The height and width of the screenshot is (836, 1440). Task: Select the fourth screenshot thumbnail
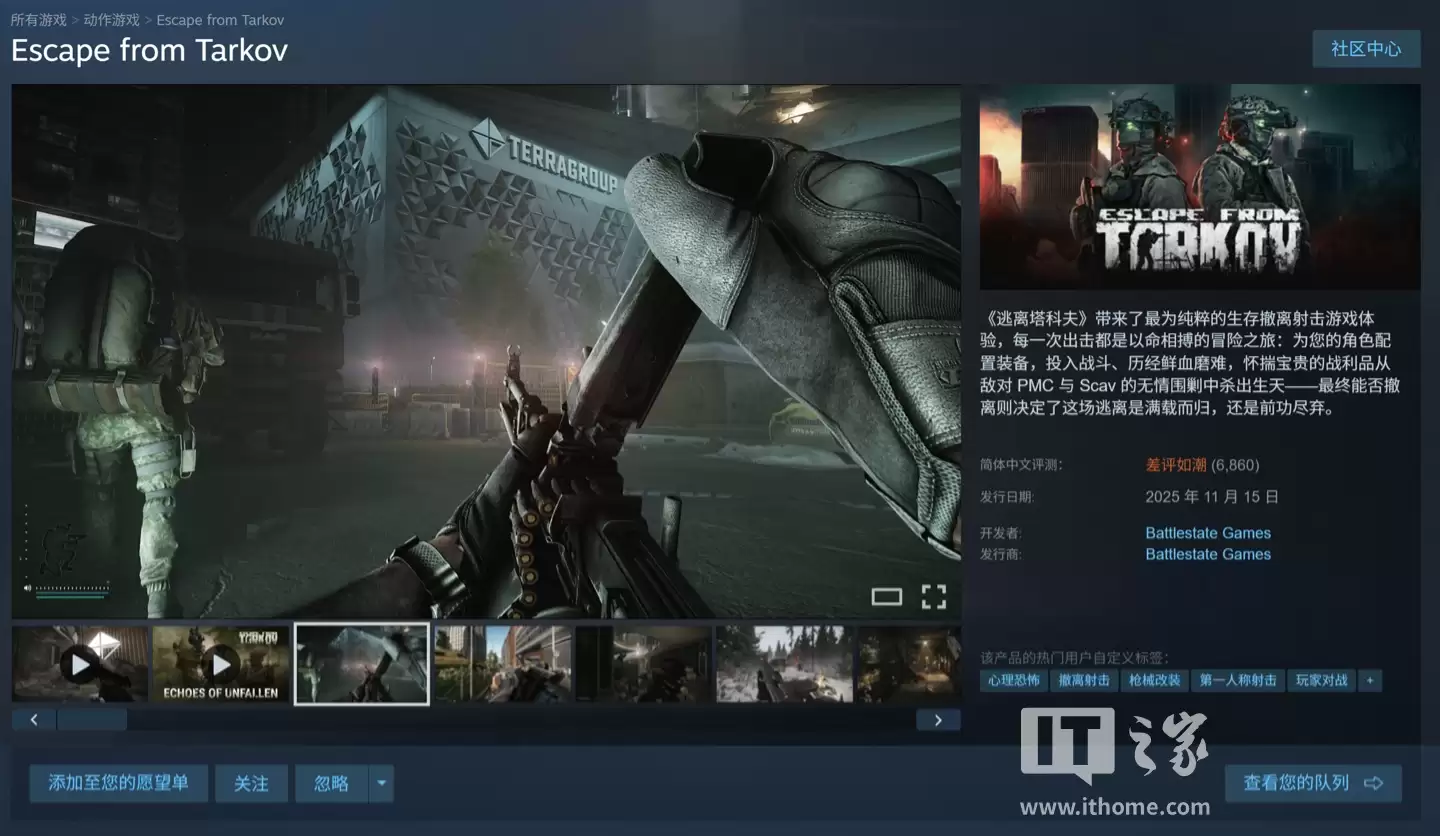pos(502,663)
